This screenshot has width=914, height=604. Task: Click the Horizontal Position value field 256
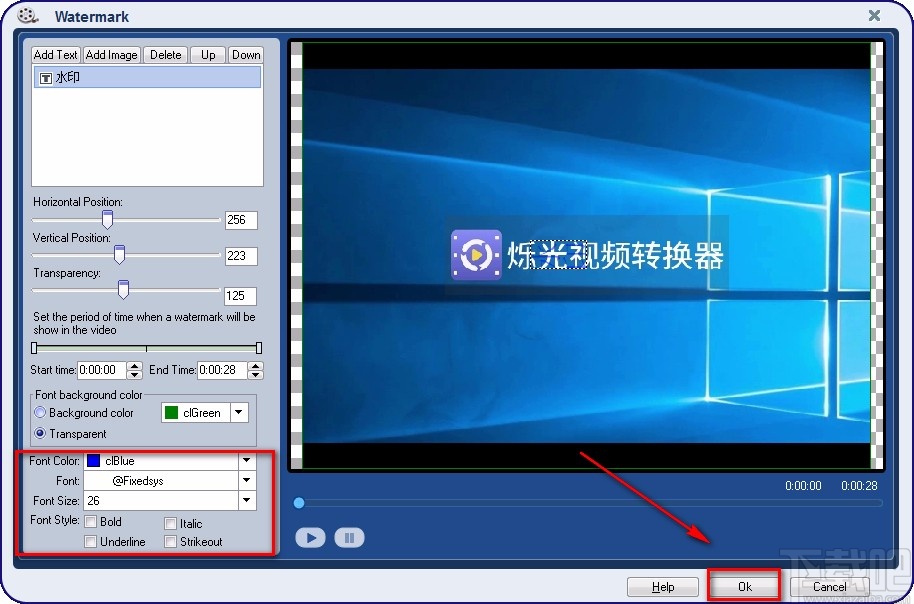point(241,220)
